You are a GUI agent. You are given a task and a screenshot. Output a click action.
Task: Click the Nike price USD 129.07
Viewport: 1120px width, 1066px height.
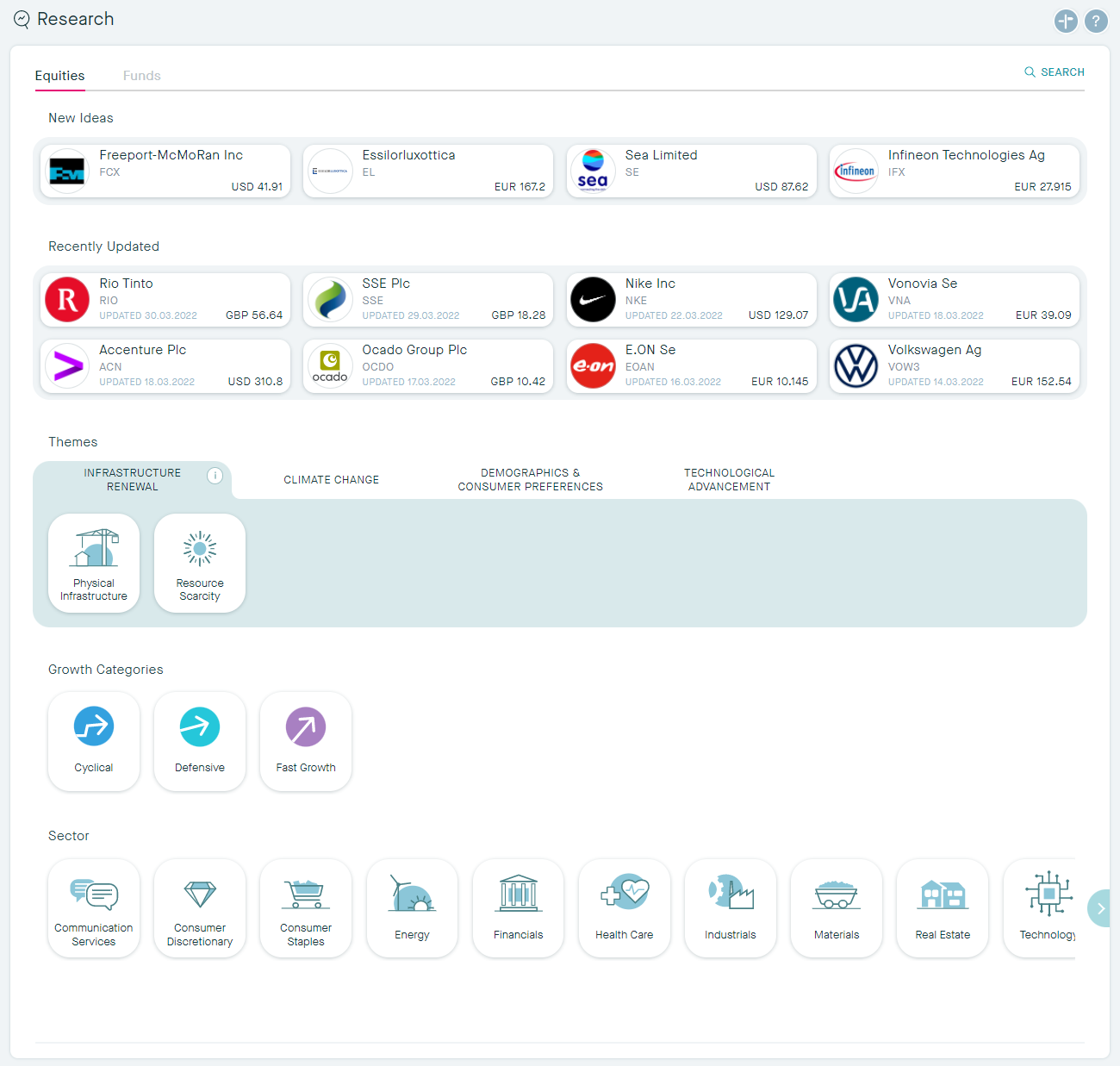[779, 315]
